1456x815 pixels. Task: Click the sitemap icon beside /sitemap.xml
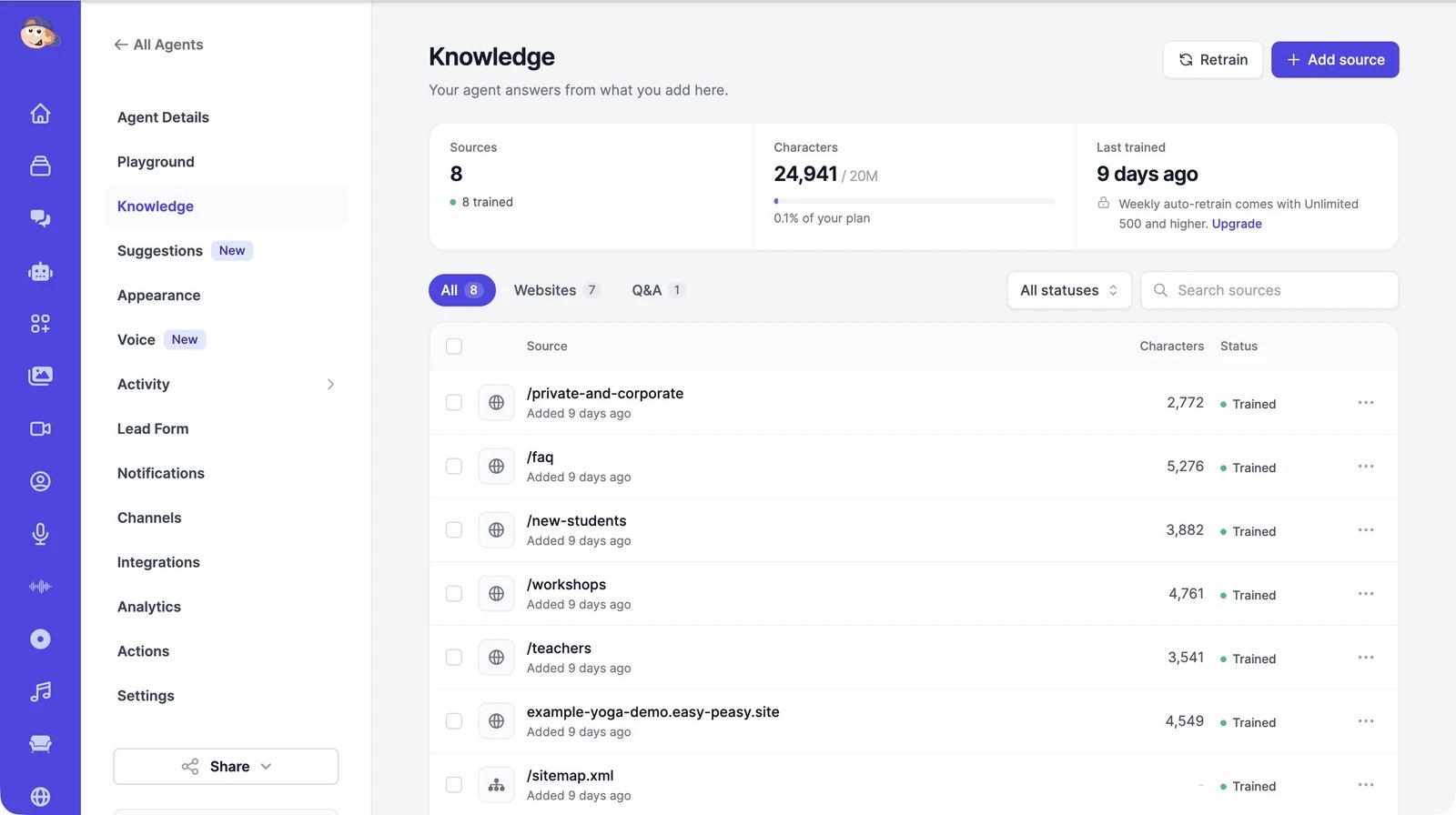(x=496, y=784)
